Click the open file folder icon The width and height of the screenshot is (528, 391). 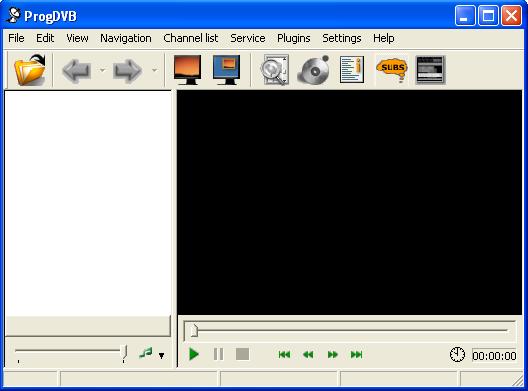30,70
